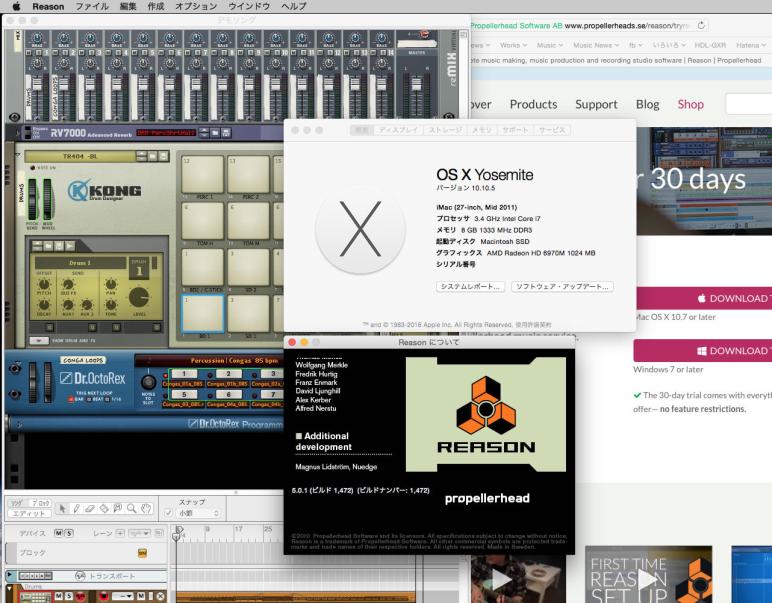772x603 pixels.
Task: Hit the Kong pad labeled TOM H
Action: 203,221
